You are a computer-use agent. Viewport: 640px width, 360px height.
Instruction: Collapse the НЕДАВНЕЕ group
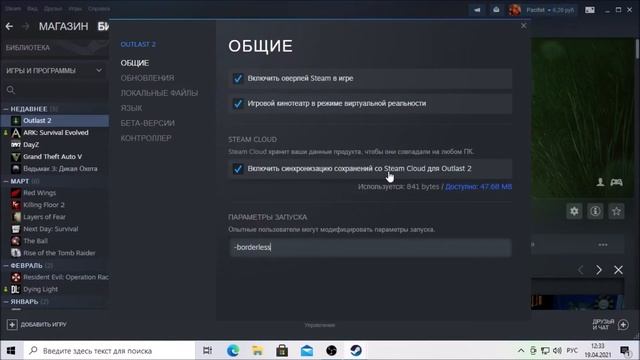pyautogui.click(x=6, y=109)
